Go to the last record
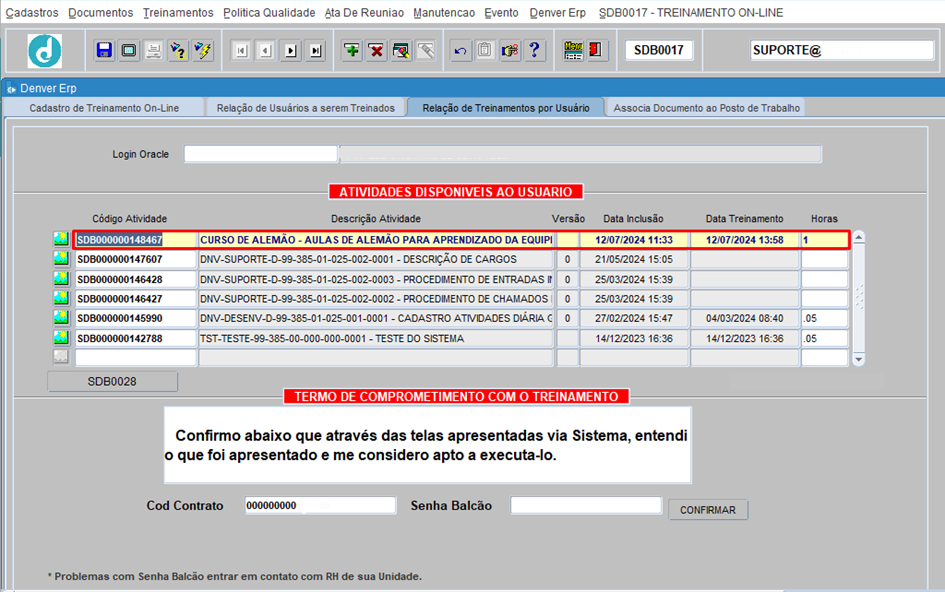The width and height of the screenshot is (945, 592). pos(316,51)
